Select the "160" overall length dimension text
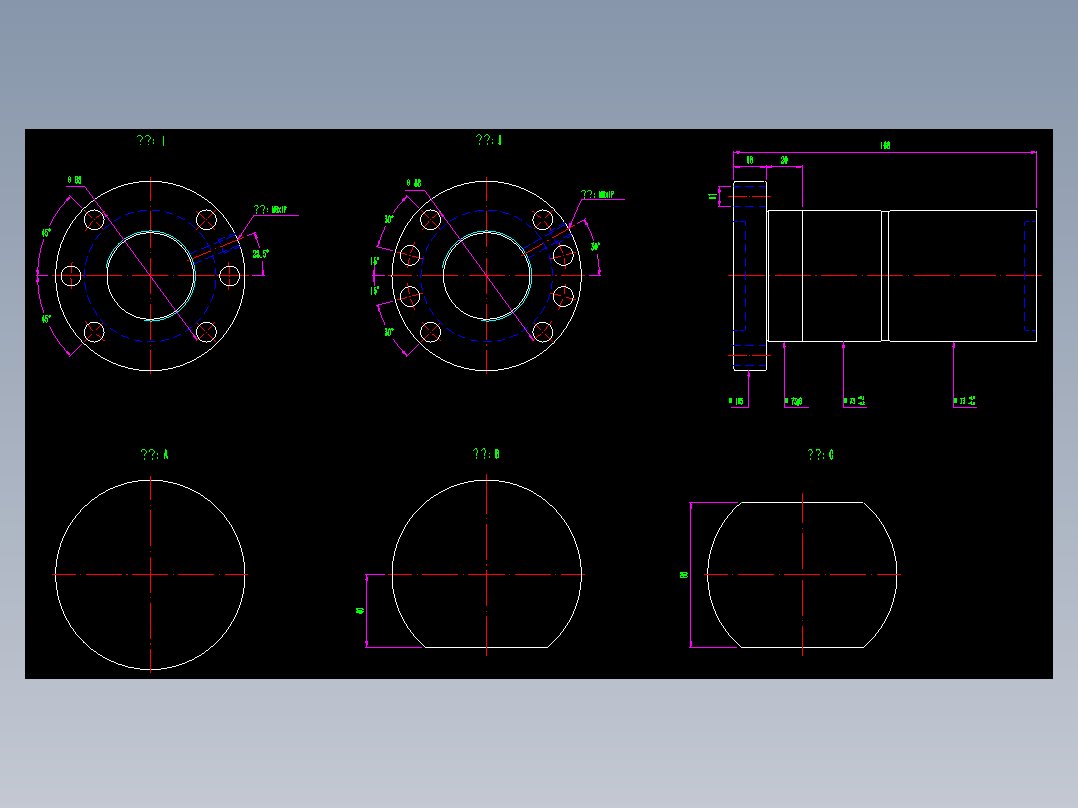Image resolution: width=1078 pixels, height=808 pixels. point(886,145)
